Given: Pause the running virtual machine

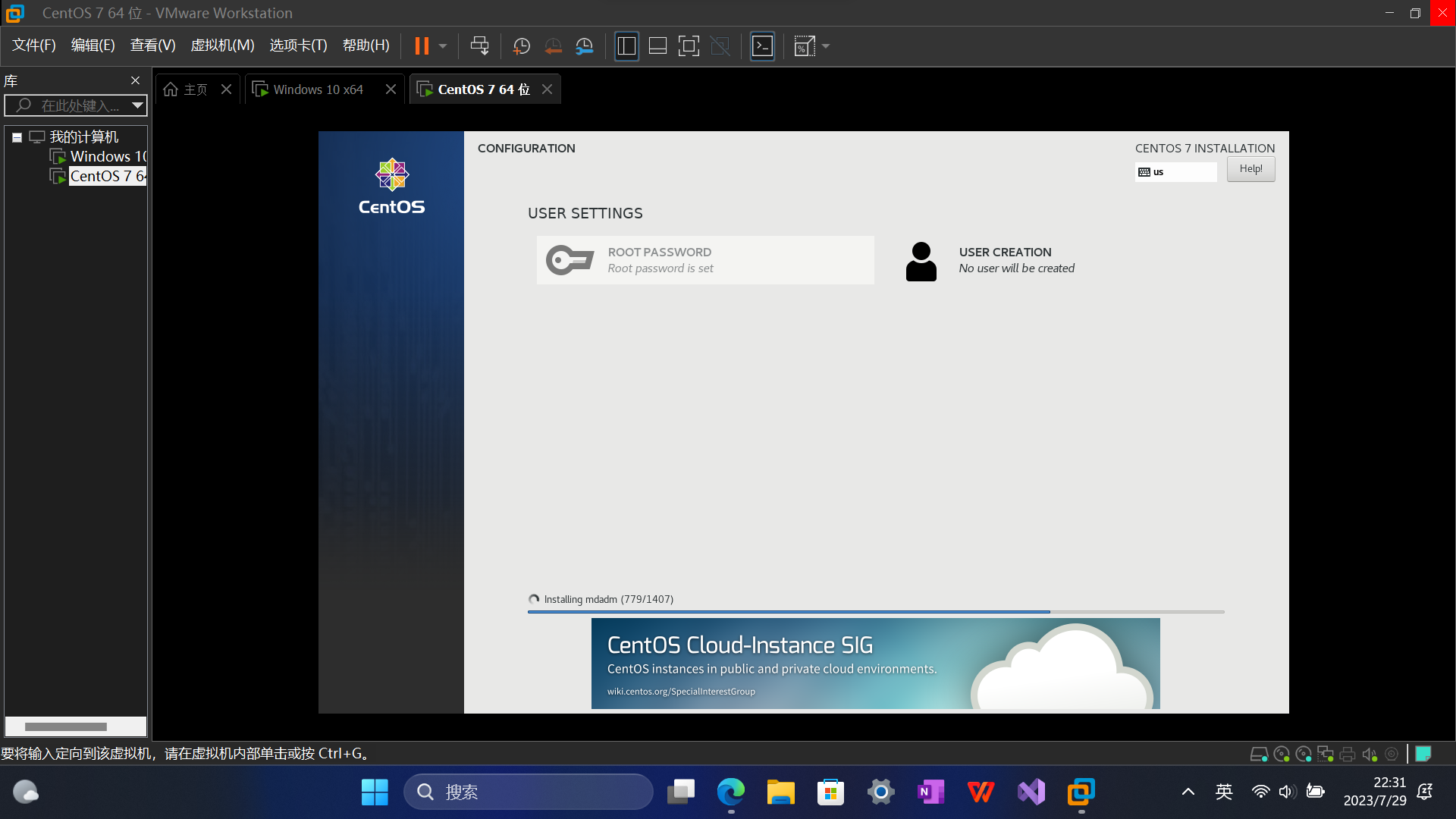Looking at the screenshot, I should click(422, 46).
